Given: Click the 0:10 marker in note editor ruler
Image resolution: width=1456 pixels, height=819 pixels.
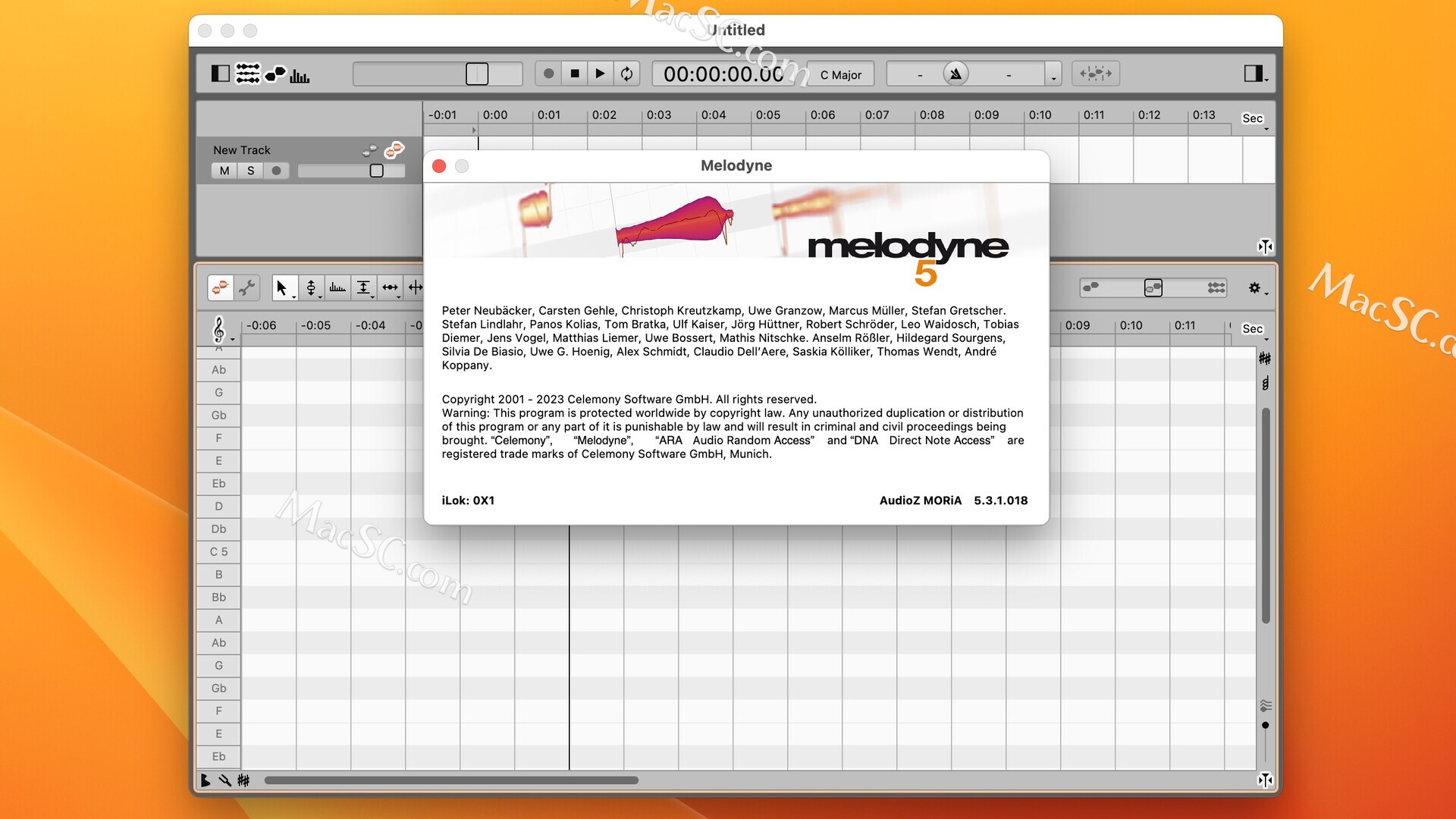Looking at the screenshot, I should pyautogui.click(x=1131, y=325).
